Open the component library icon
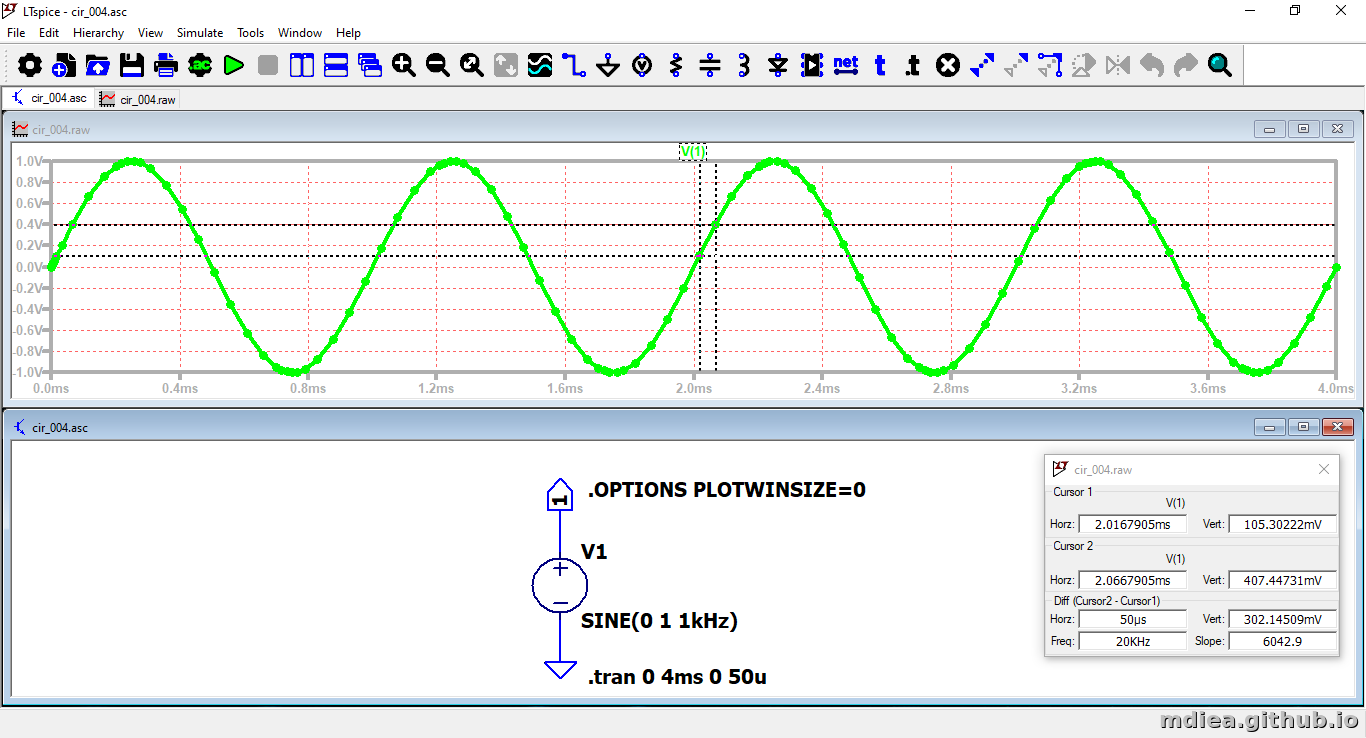 click(x=812, y=66)
